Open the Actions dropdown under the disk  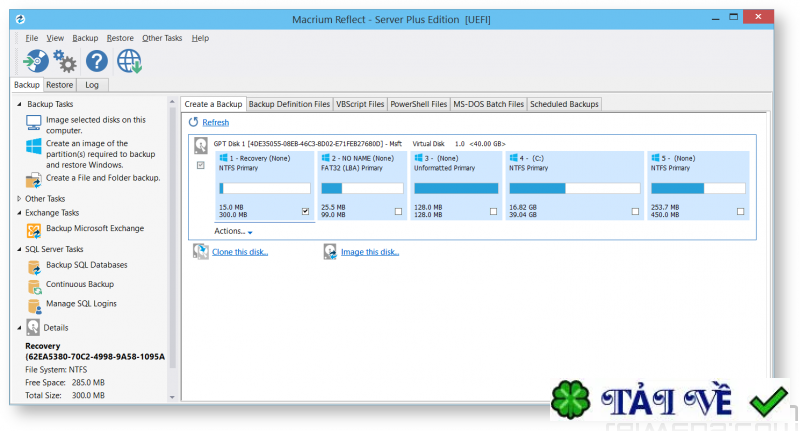click(x=233, y=231)
